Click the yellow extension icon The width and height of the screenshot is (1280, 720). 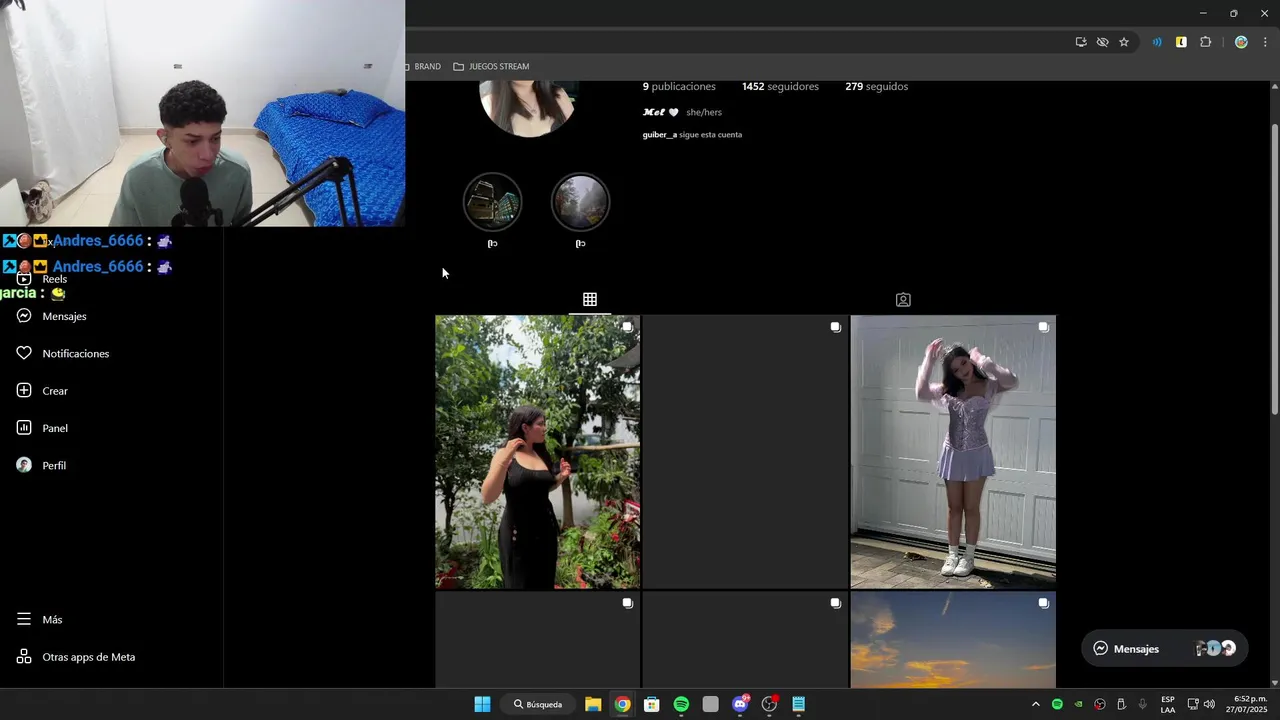[x=1181, y=42]
